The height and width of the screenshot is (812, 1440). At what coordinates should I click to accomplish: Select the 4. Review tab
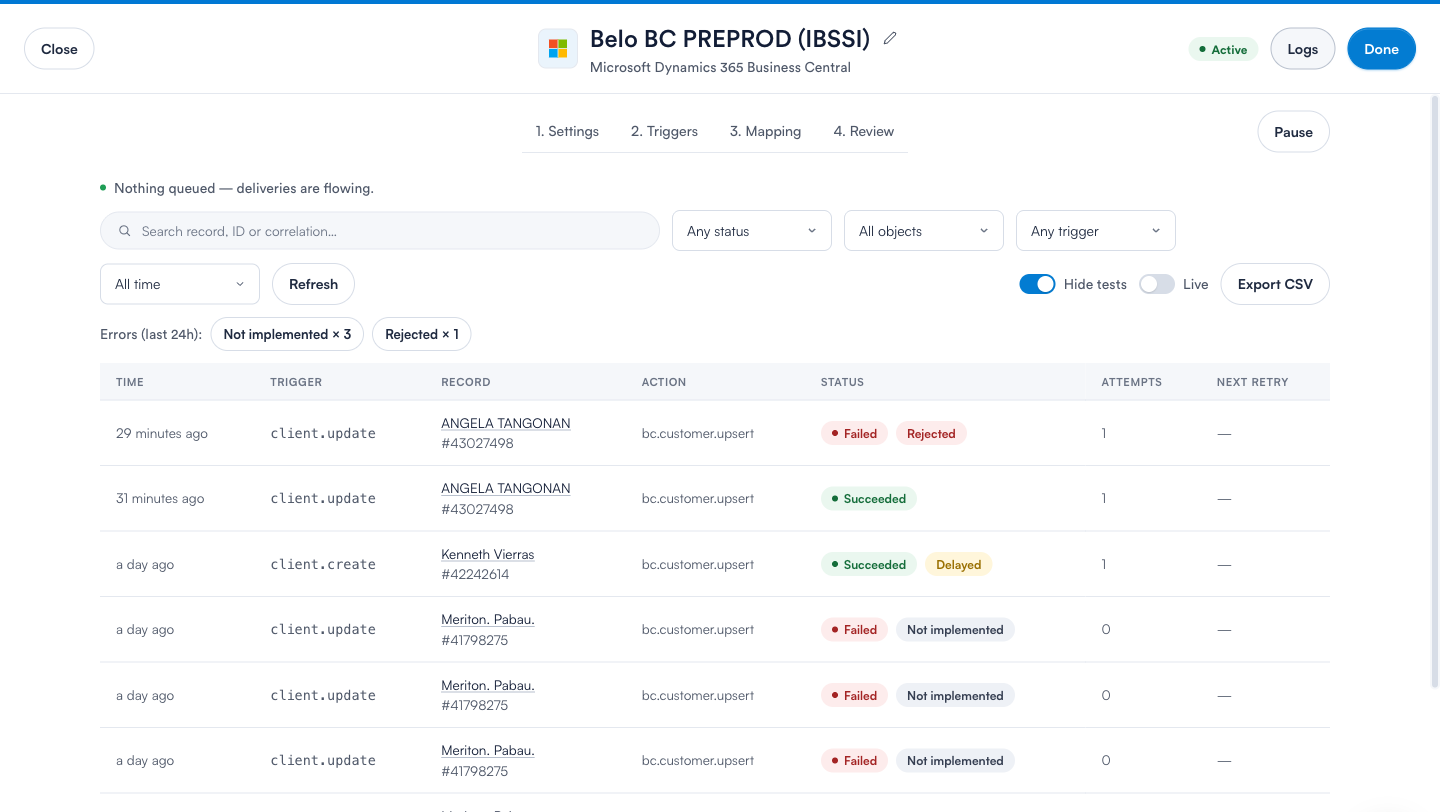click(864, 131)
